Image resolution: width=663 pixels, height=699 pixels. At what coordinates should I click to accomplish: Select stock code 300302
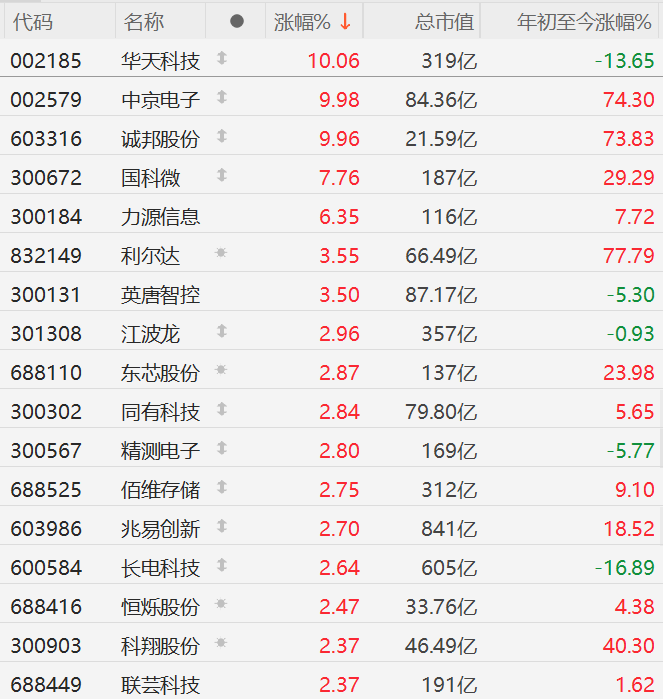tap(46, 412)
